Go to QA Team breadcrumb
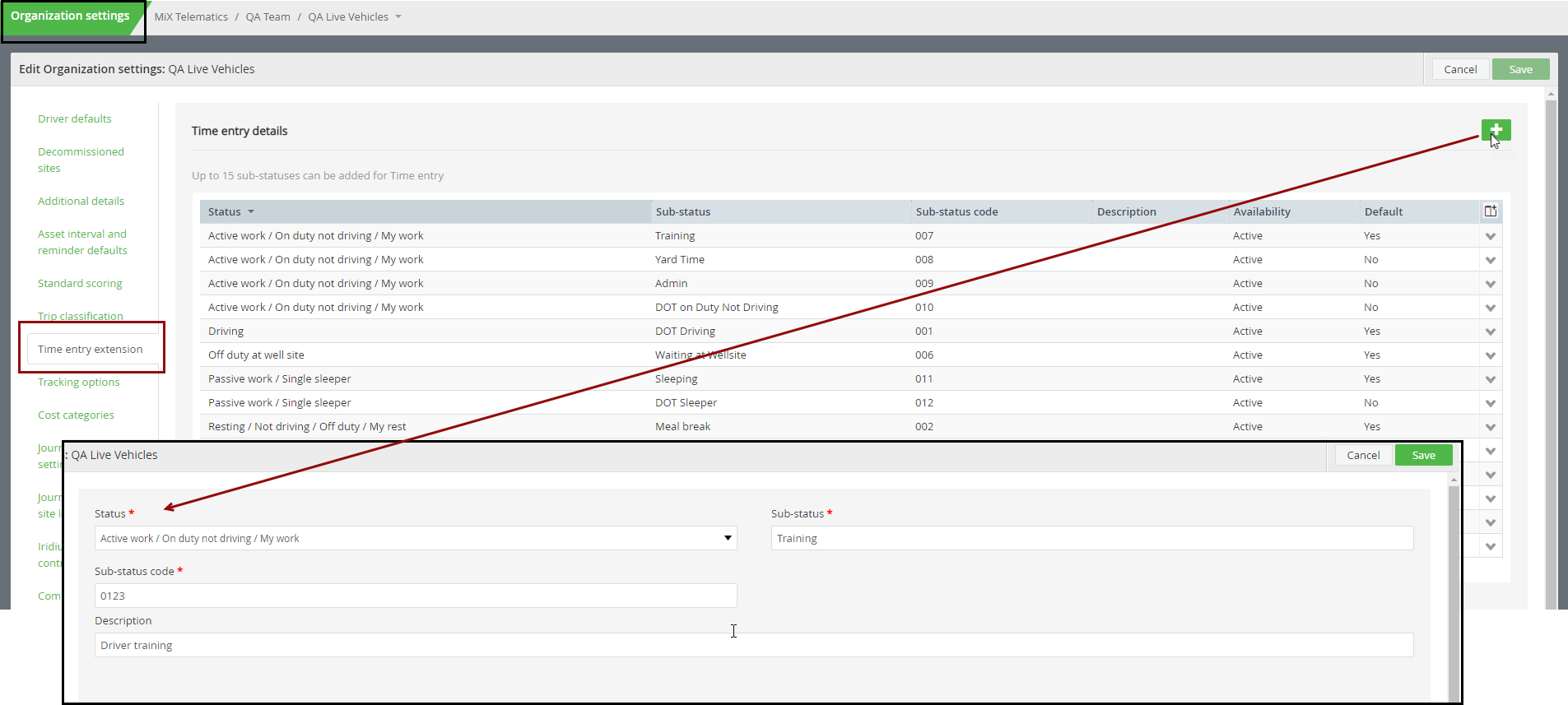Image resolution: width=1568 pixels, height=705 pixels. [x=268, y=16]
